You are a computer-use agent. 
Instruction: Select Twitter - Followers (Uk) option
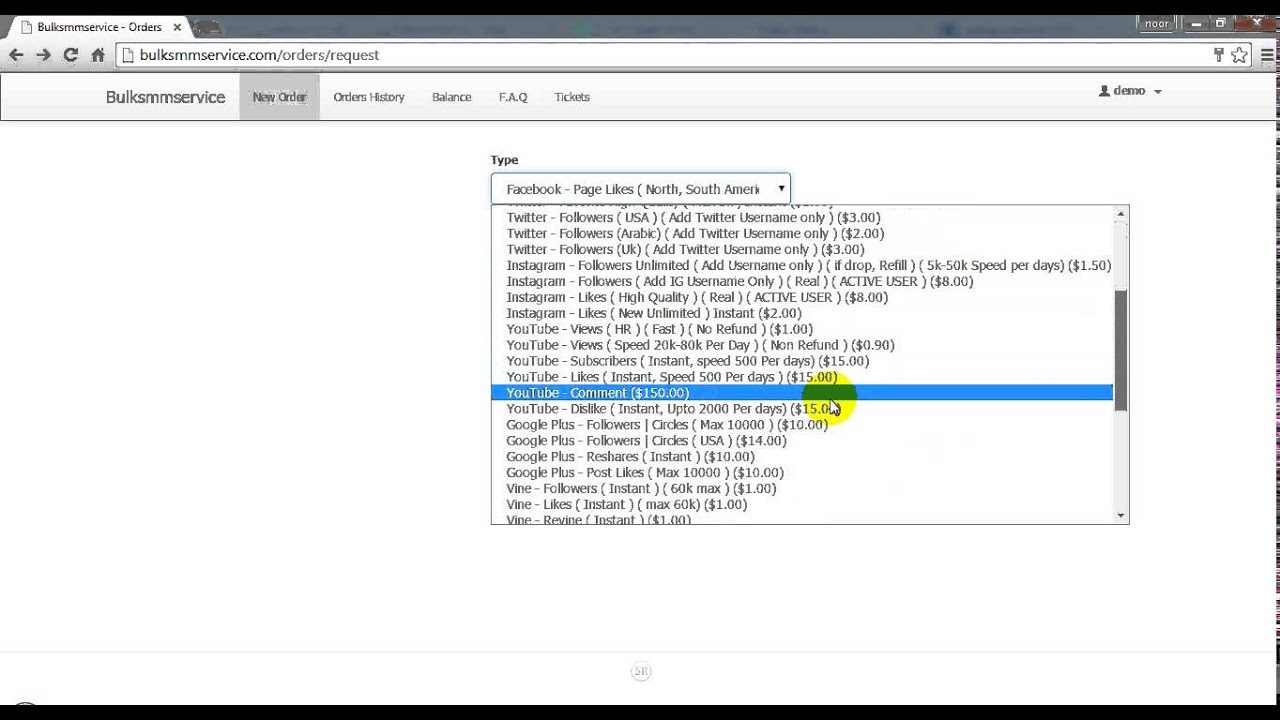[802, 249]
